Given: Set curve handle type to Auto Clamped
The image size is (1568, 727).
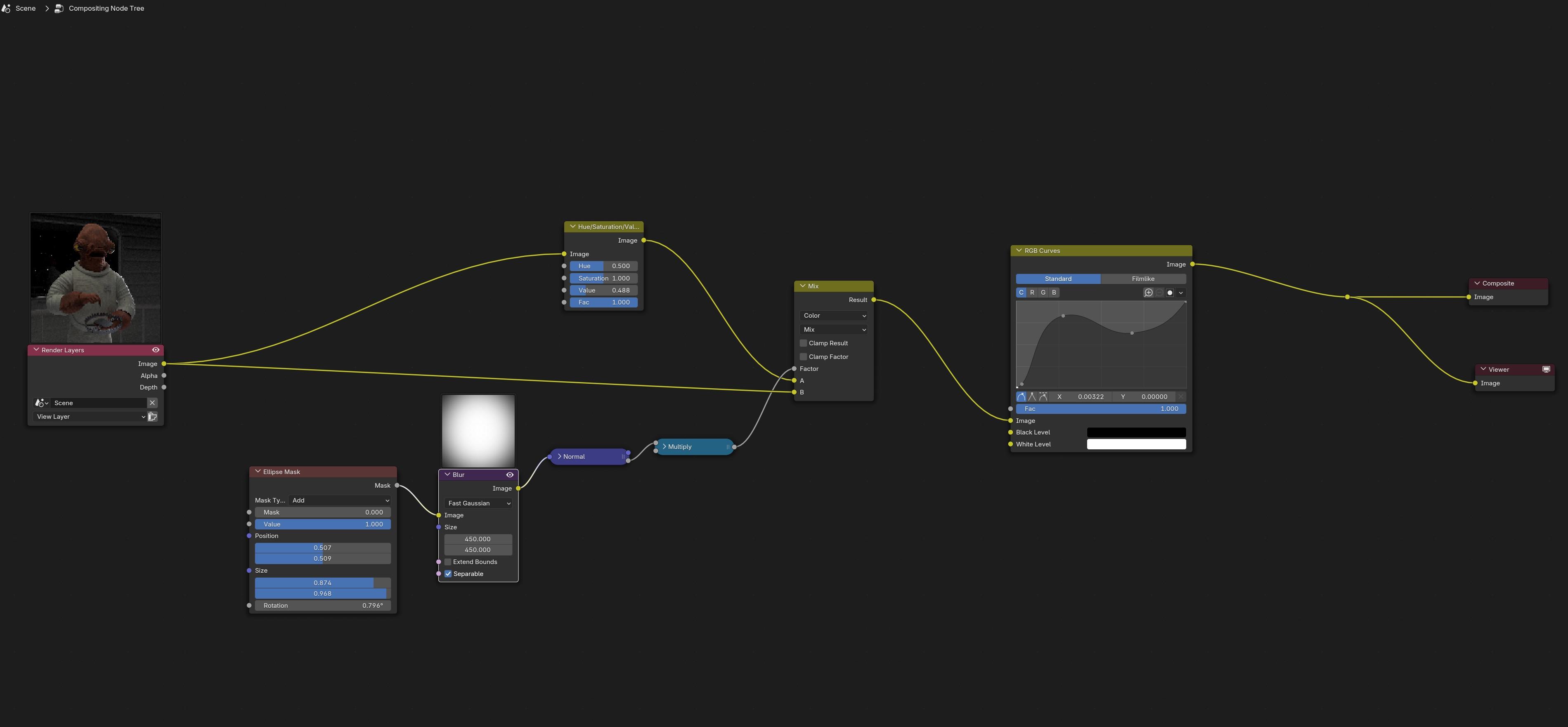Looking at the screenshot, I should pos(1043,397).
